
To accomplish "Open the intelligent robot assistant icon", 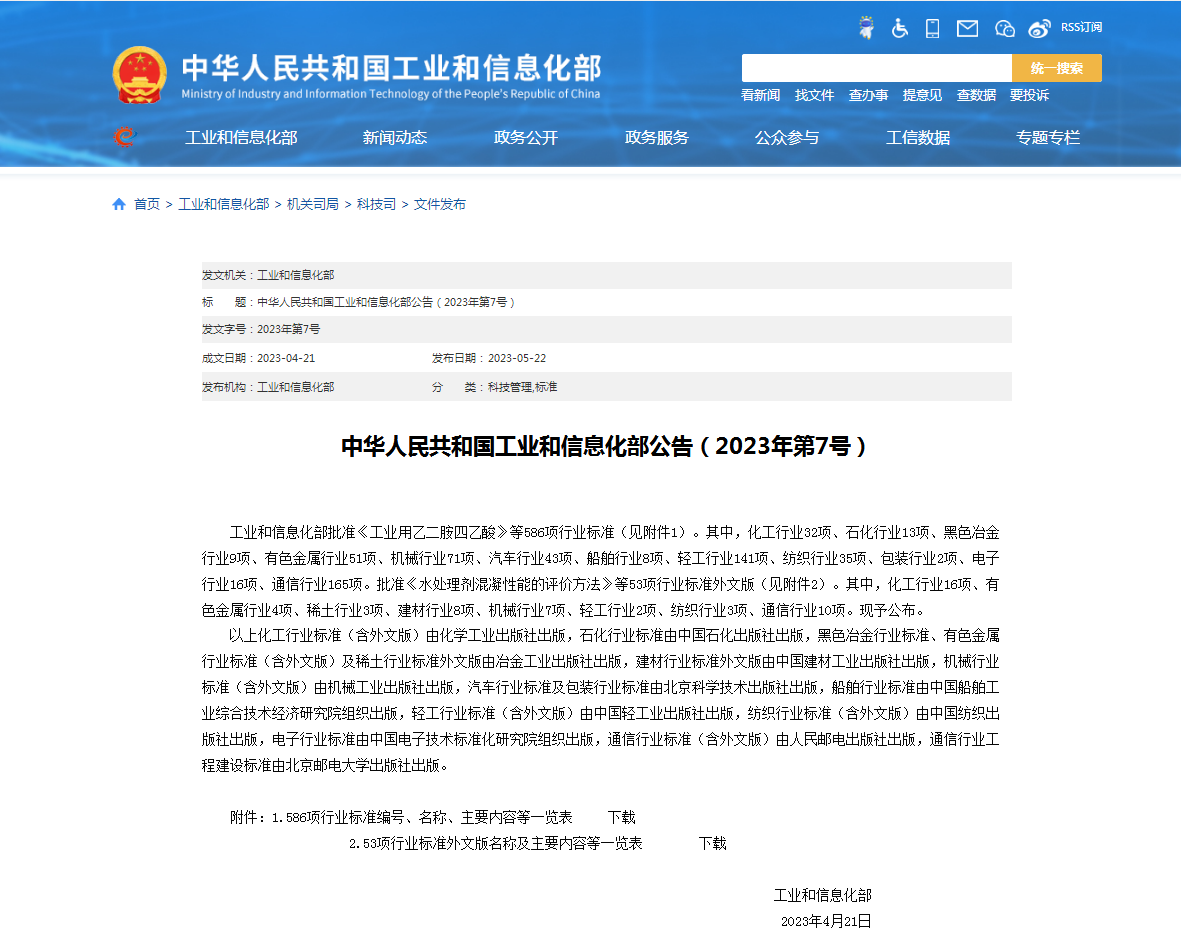I will (866, 28).
